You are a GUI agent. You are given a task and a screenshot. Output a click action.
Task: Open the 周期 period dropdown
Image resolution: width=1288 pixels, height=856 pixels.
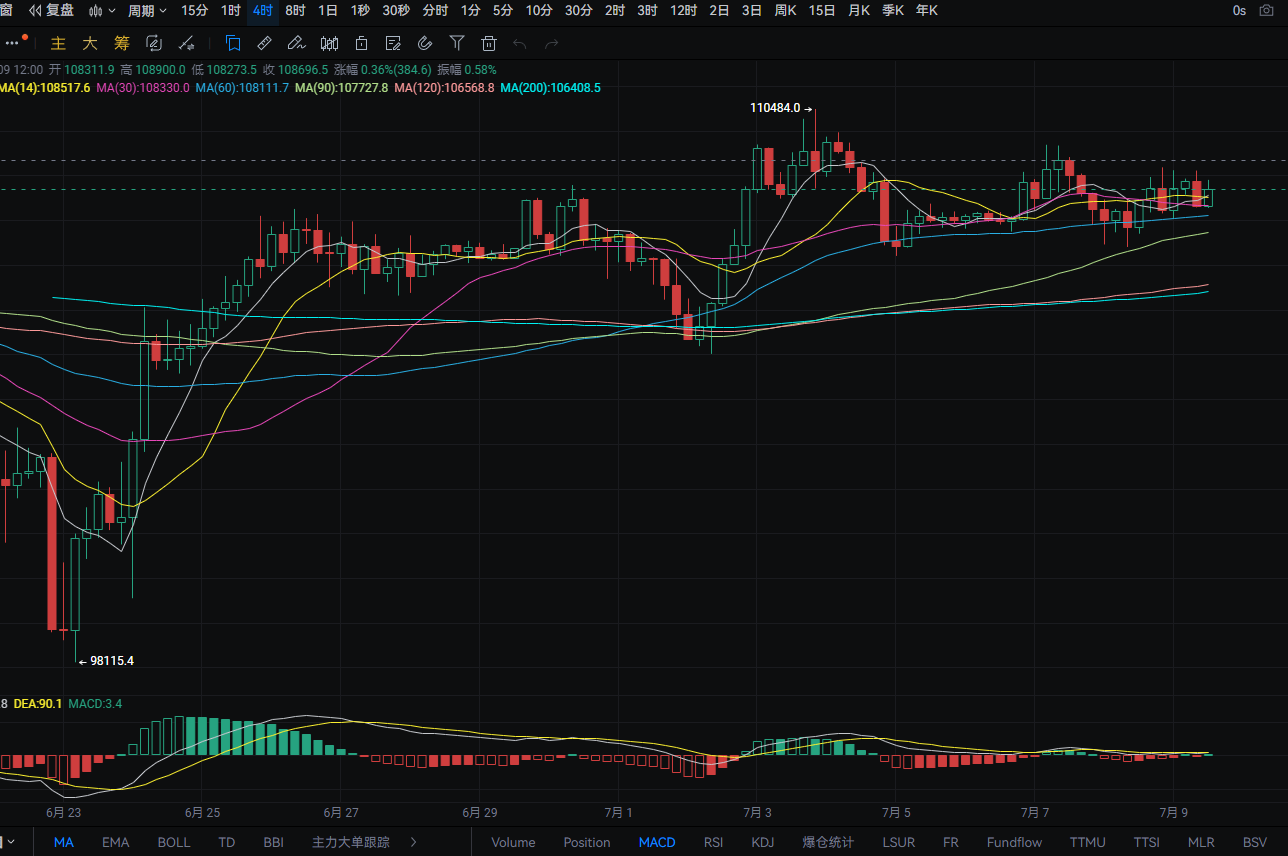pos(147,11)
